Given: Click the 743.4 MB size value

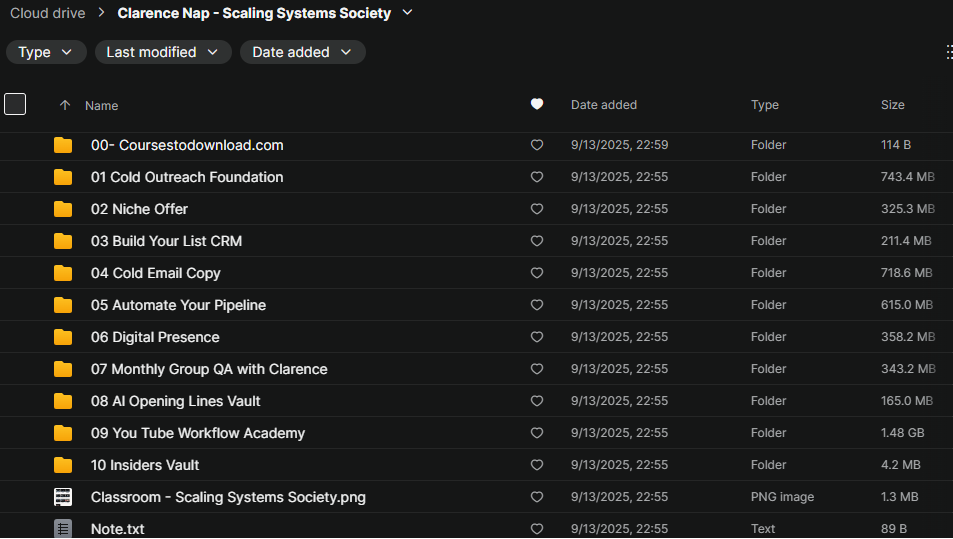Looking at the screenshot, I should (x=907, y=177).
